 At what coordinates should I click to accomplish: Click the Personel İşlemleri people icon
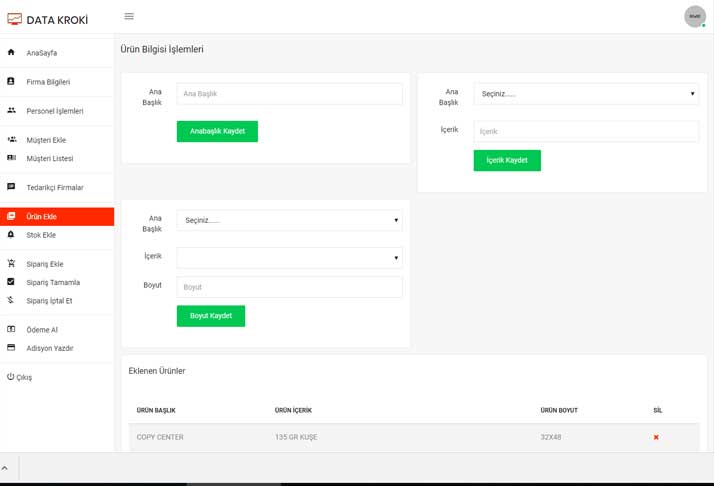point(11,110)
